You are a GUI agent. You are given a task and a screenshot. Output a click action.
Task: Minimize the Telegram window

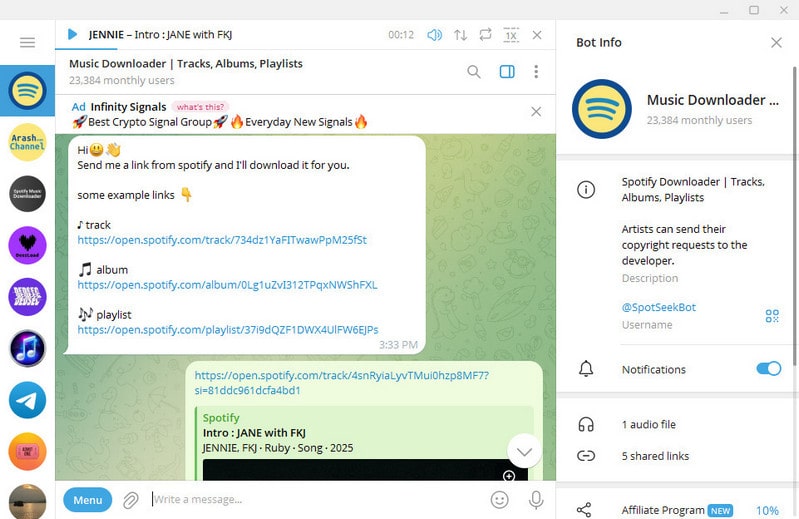click(x=724, y=10)
